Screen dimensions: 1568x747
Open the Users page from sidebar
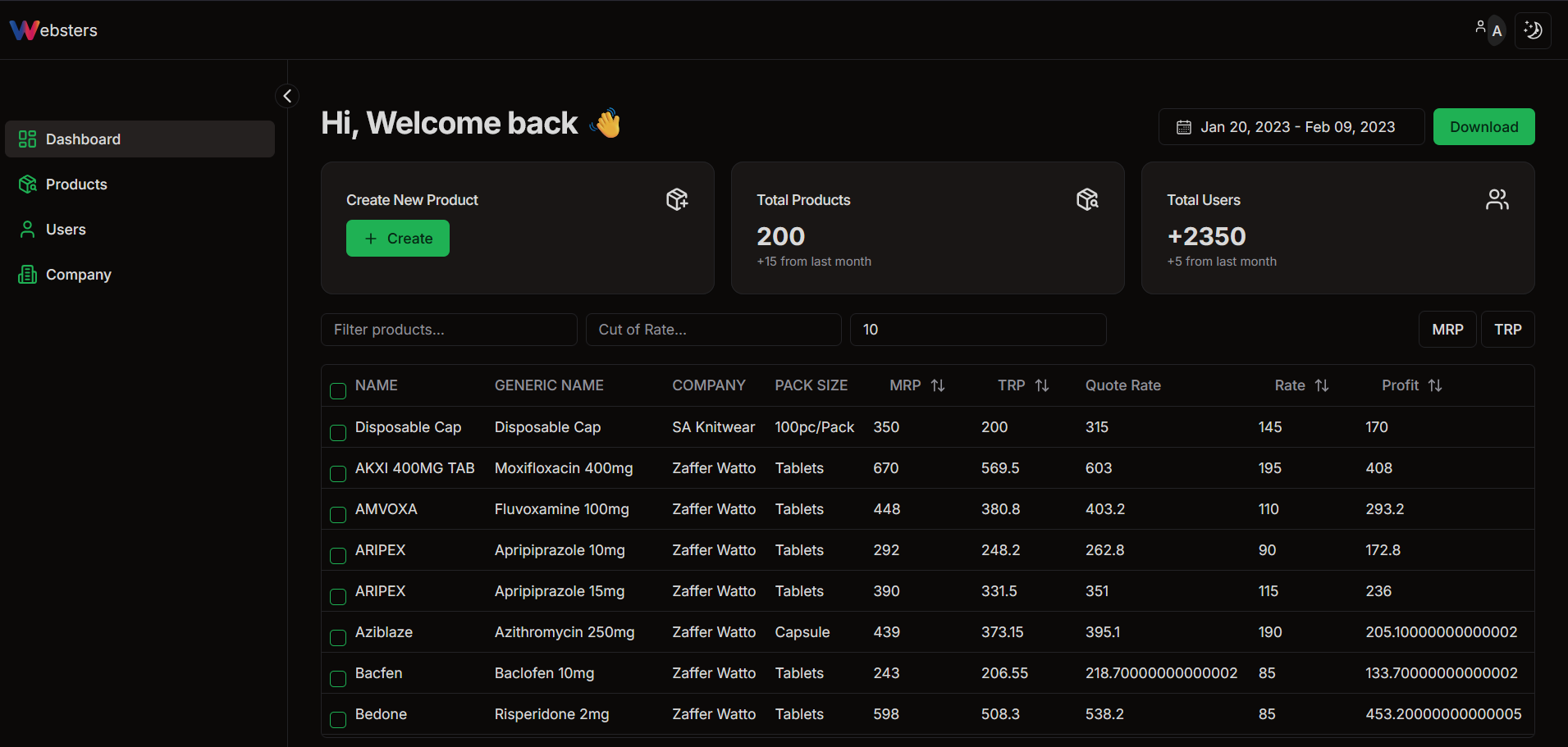coord(66,230)
